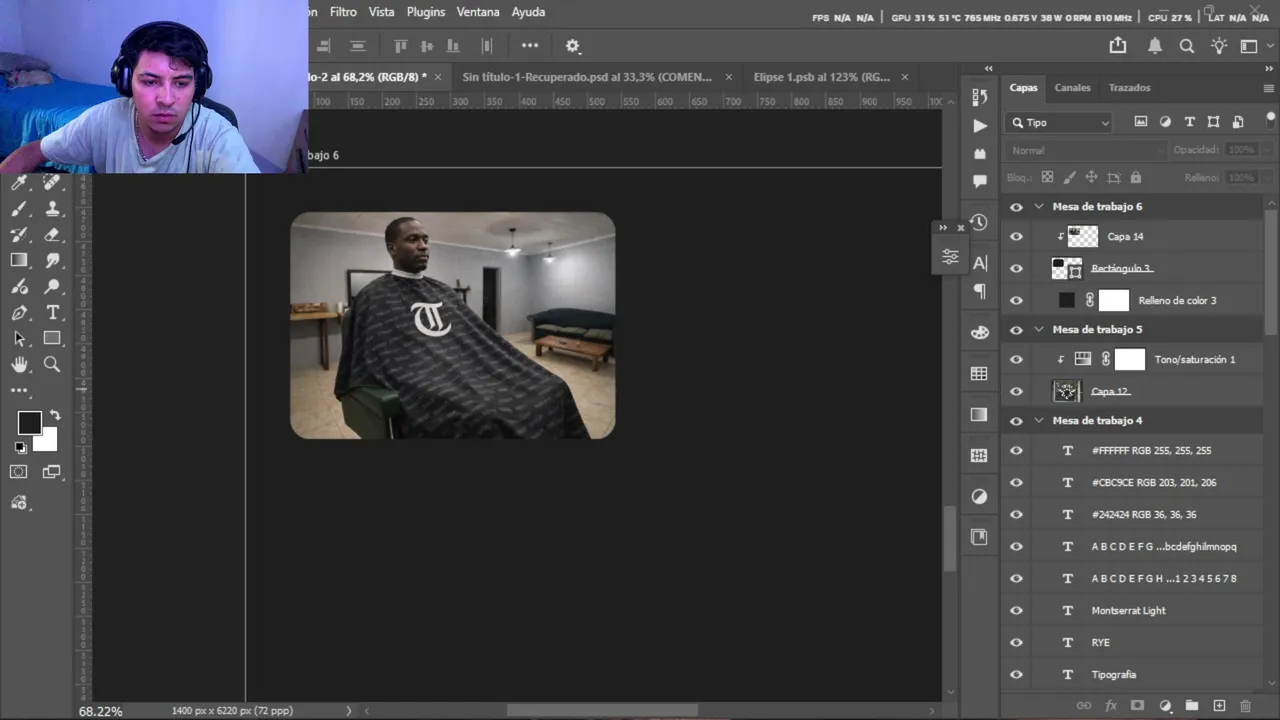The image size is (1280, 720).
Task: Select the Eyedropper tool
Action: (19, 183)
